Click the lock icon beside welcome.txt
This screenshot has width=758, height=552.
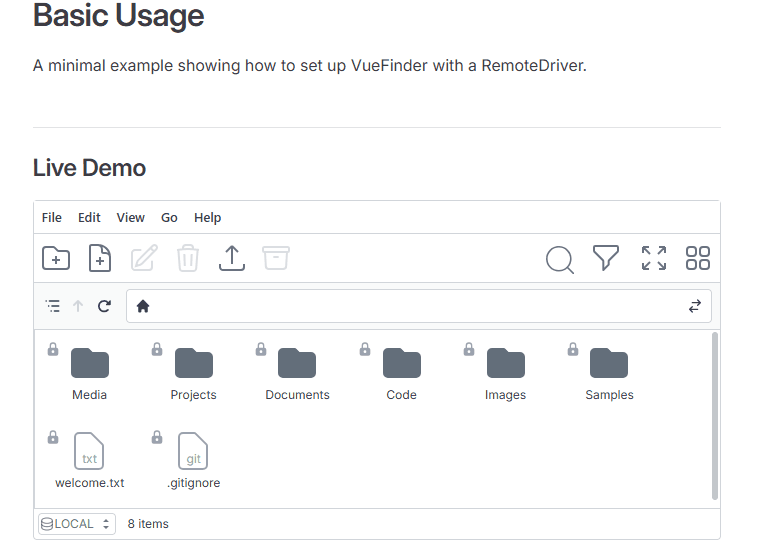coord(53,437)
